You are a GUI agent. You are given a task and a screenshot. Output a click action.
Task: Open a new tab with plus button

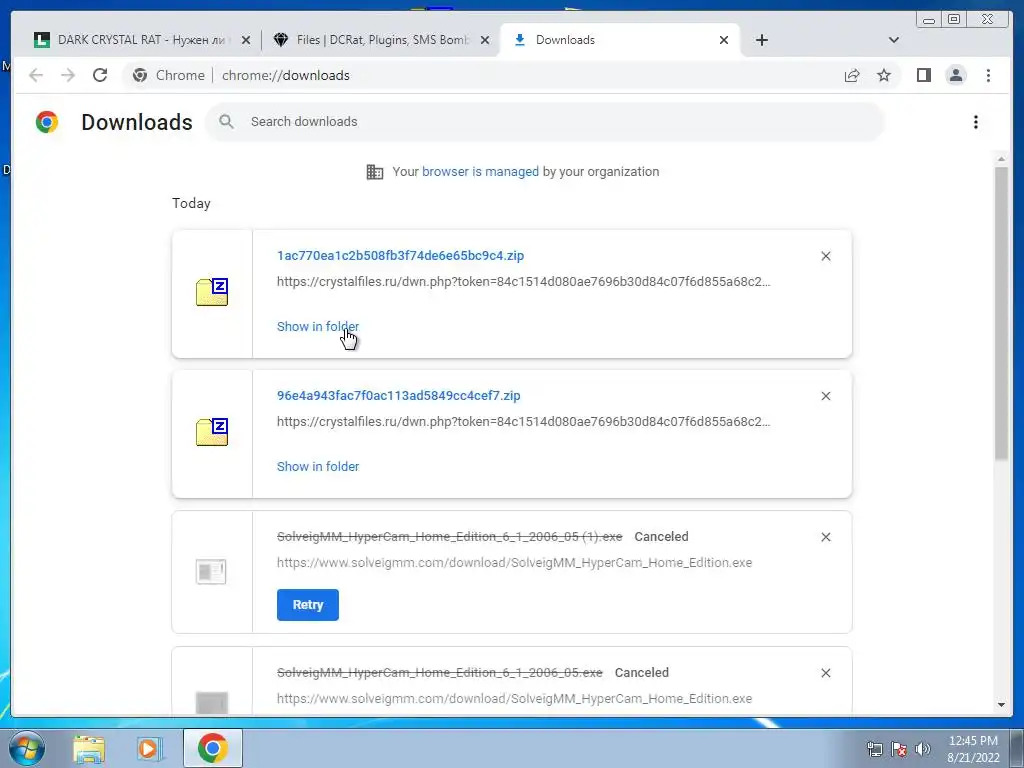761,40
